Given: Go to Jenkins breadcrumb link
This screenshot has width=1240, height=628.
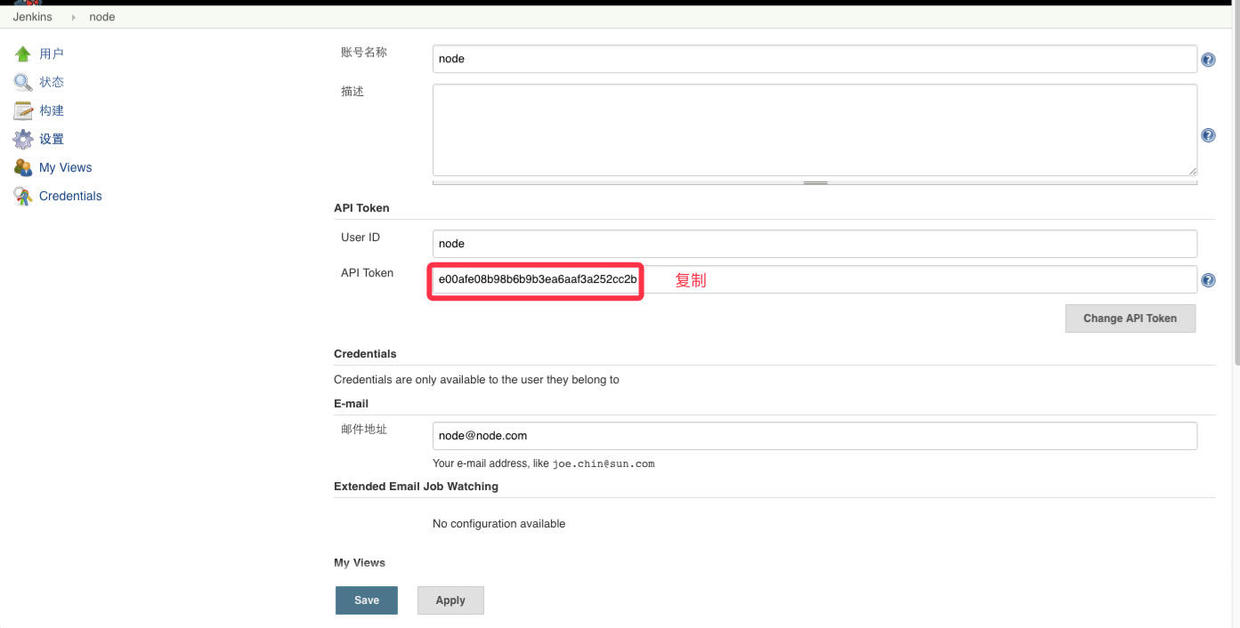Looking at the screenshot, I should tap(32, 17).
